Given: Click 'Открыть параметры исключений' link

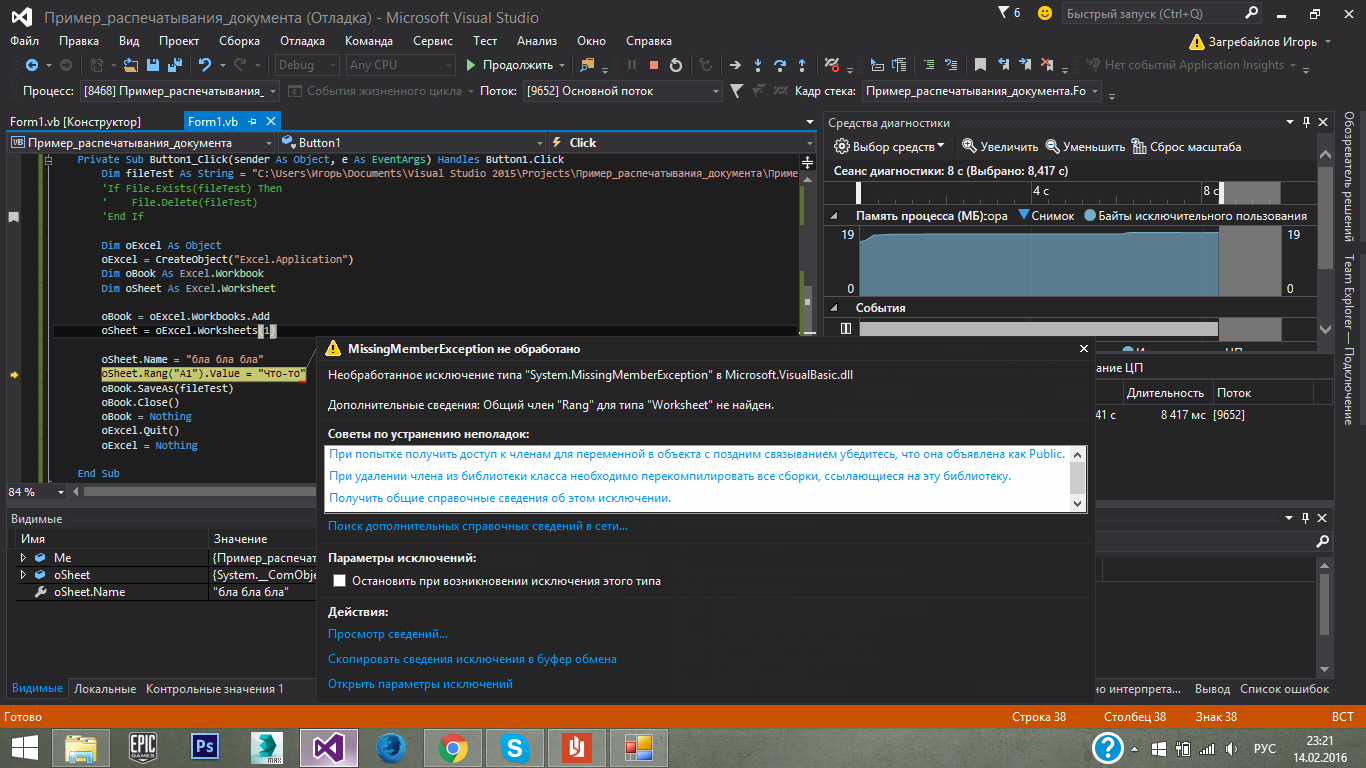Looking at the screenshot, I should [x=420, y=684].
